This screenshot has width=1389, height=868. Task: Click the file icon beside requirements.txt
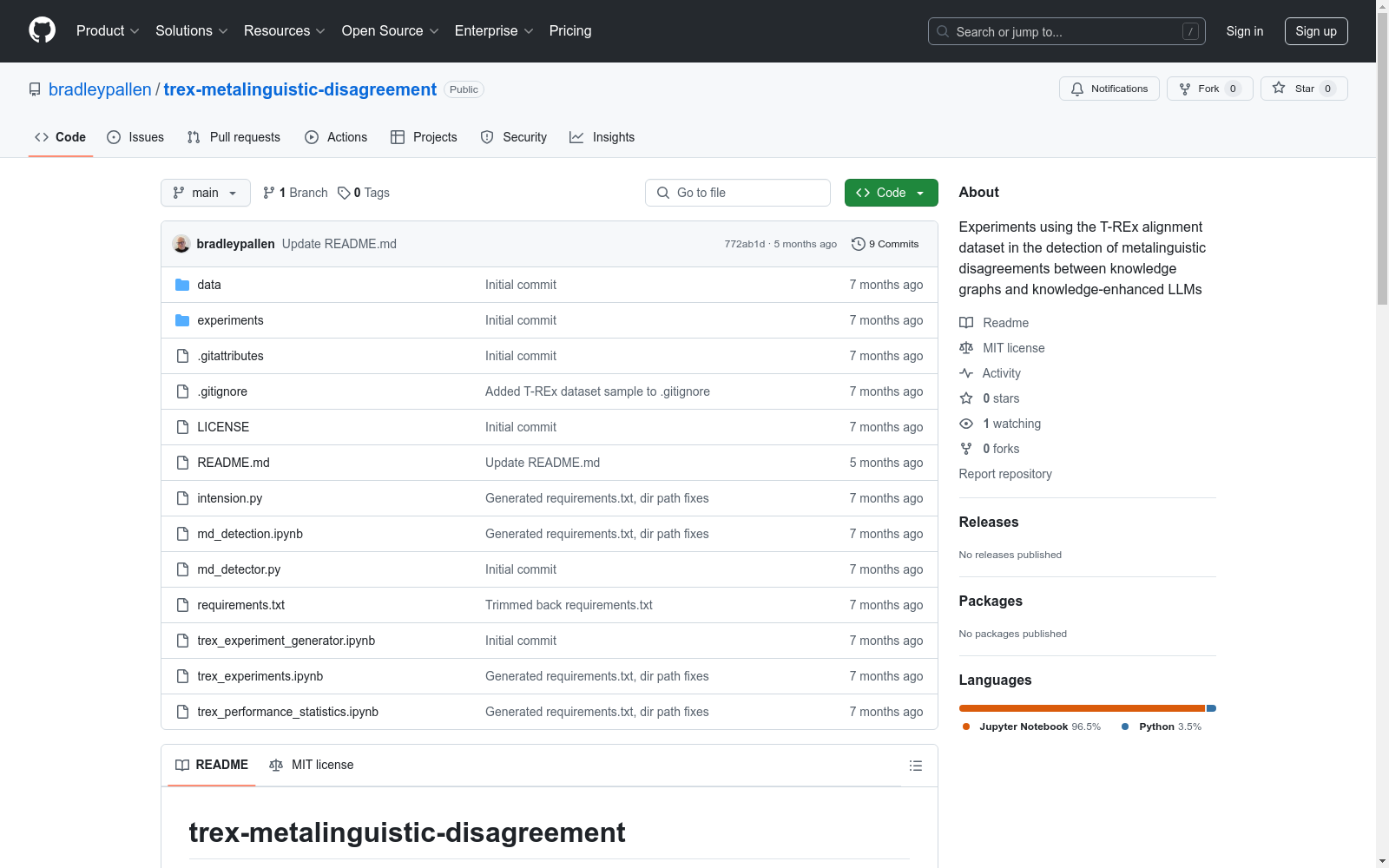182,605
